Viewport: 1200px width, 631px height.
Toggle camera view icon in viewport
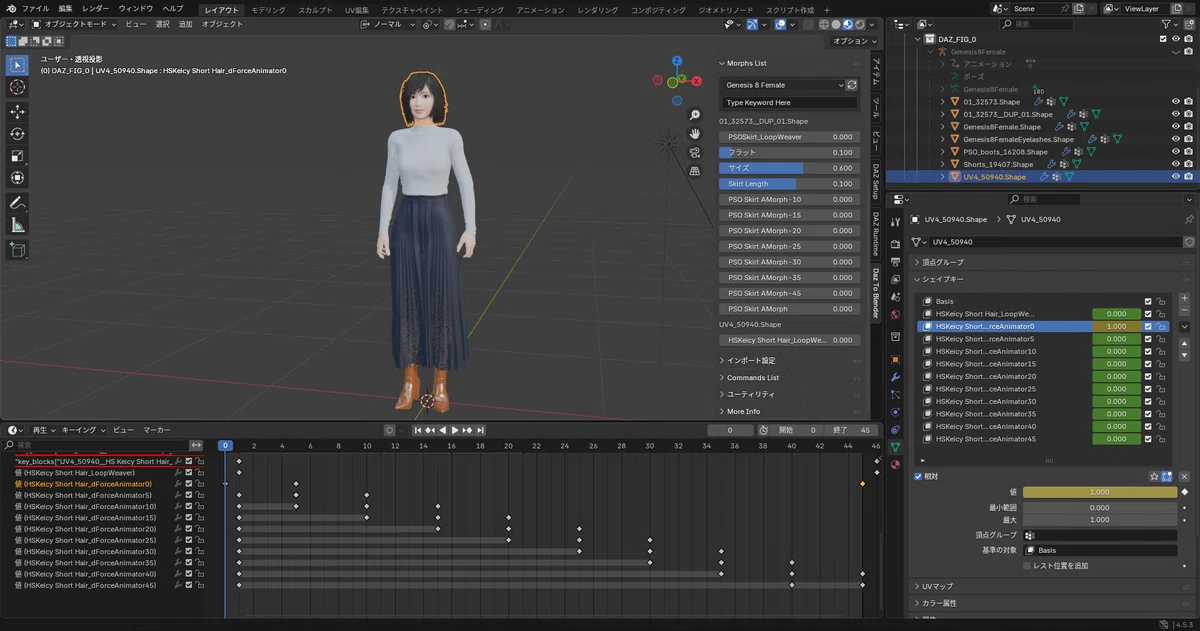tap(694, 153)
